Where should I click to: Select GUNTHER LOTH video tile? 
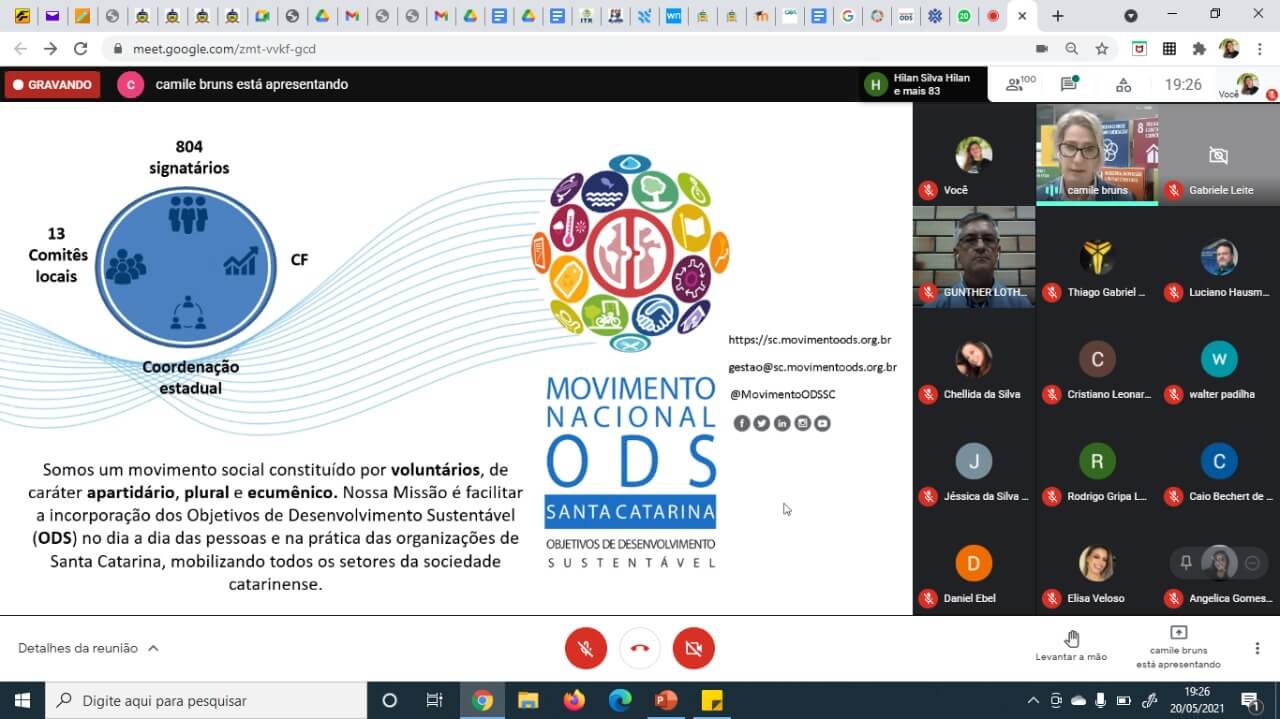coord(974,256)
